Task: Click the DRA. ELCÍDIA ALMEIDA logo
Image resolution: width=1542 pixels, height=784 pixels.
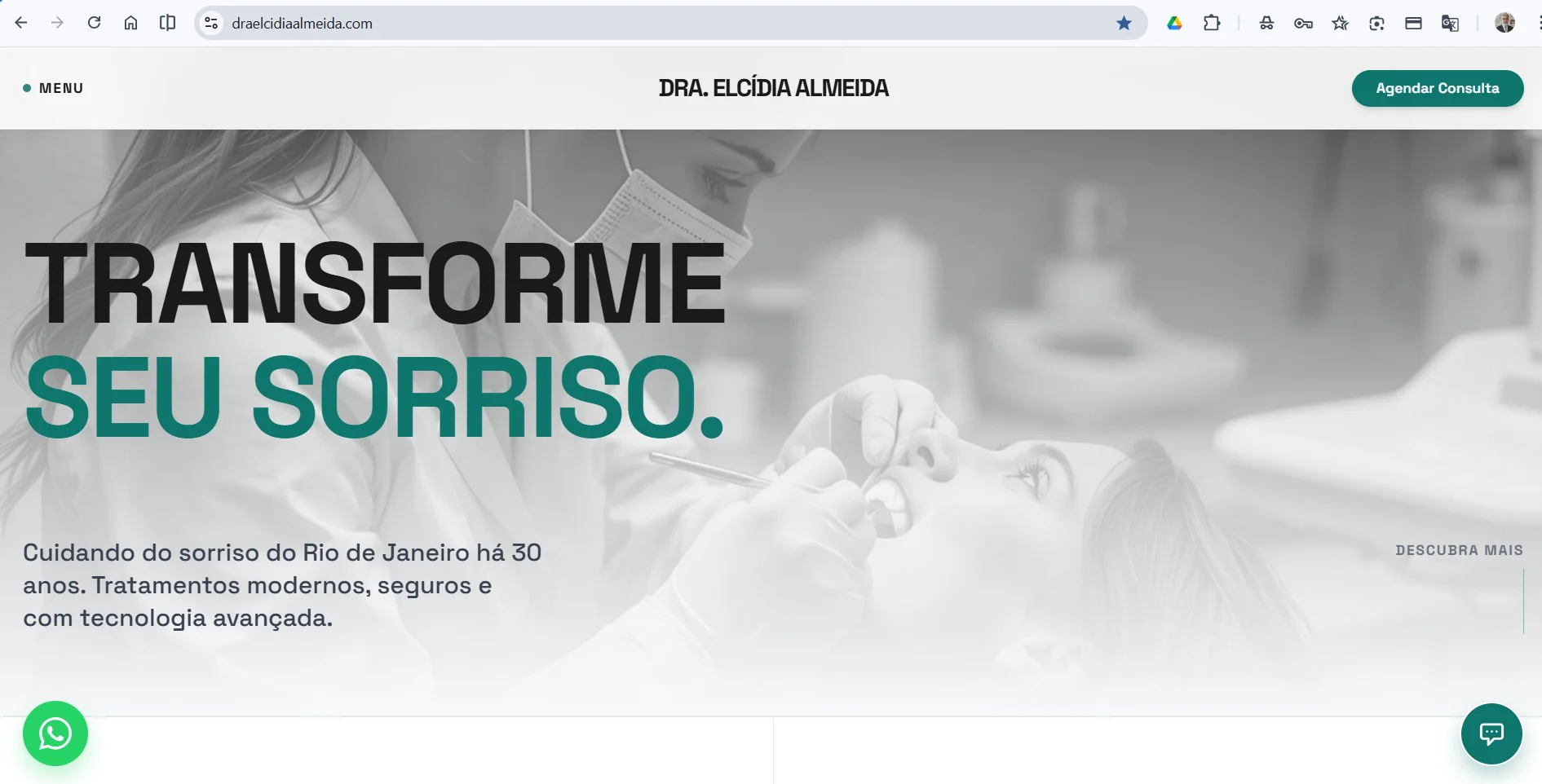Action: point(773,88)
